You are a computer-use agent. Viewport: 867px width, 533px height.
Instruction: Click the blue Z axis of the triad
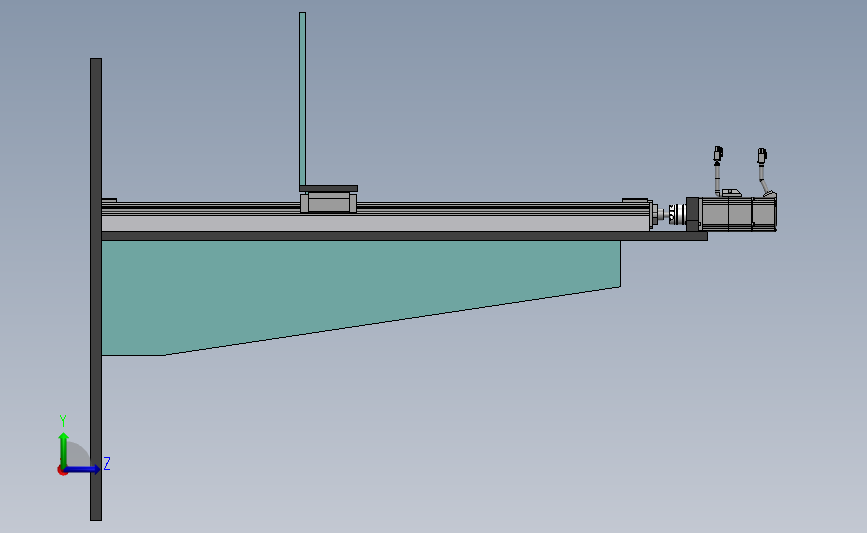(x=83, y=469)
